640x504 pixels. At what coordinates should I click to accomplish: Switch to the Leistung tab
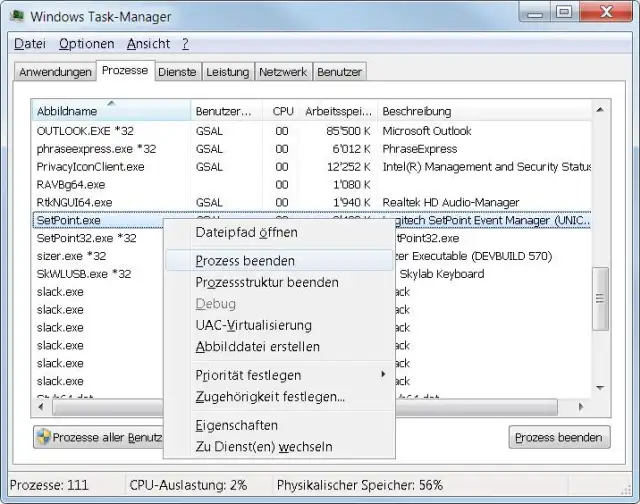pos(227,72)
